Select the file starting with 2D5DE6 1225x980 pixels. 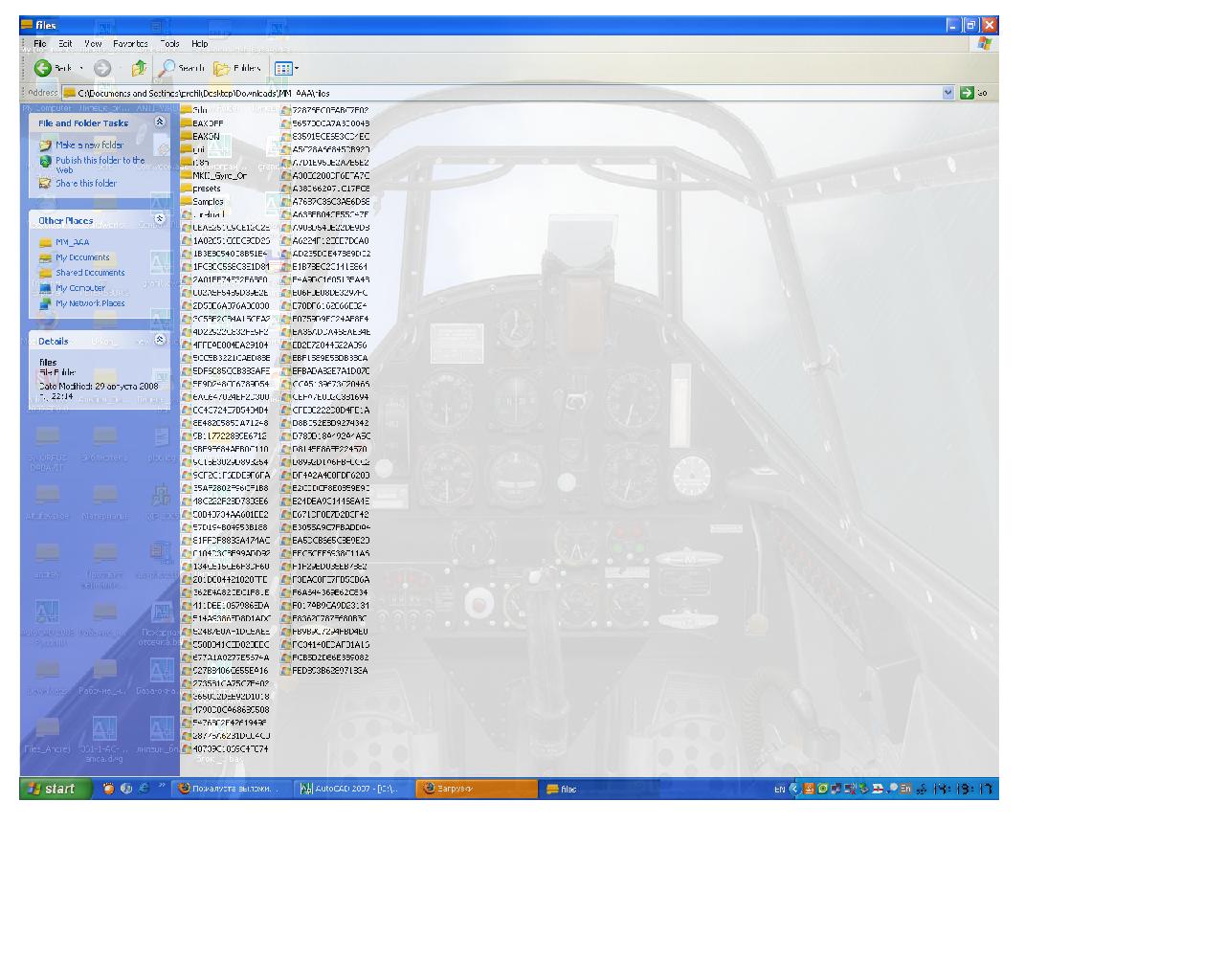pos(226,306)
